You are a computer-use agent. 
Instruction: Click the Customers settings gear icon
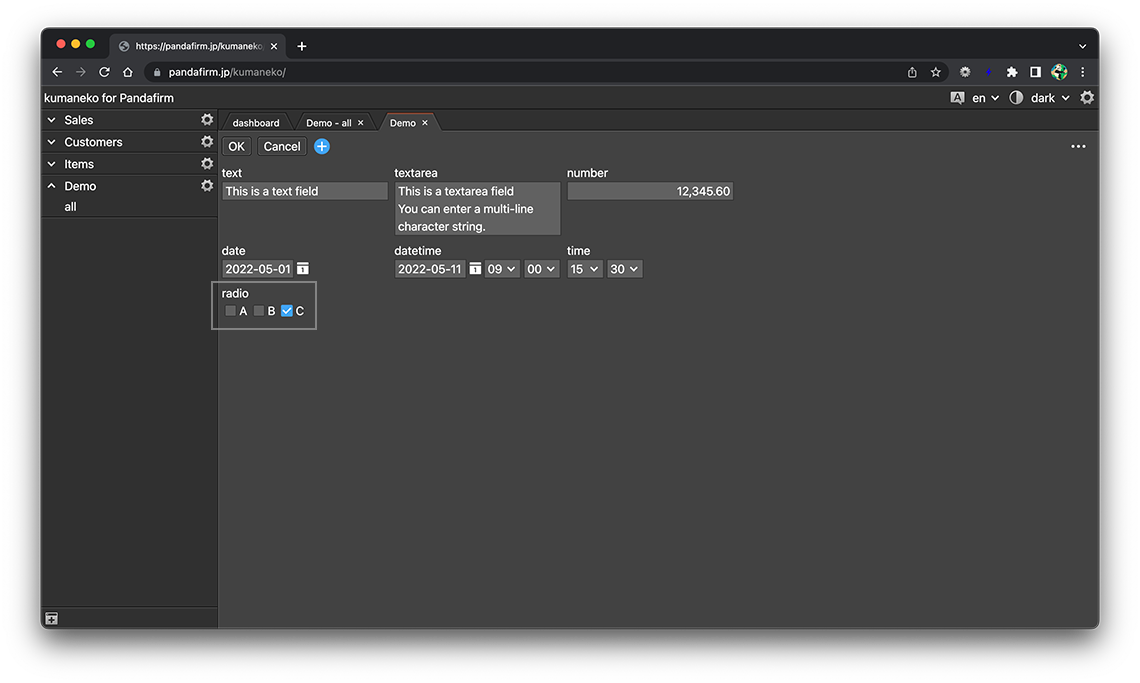(207, 142)
